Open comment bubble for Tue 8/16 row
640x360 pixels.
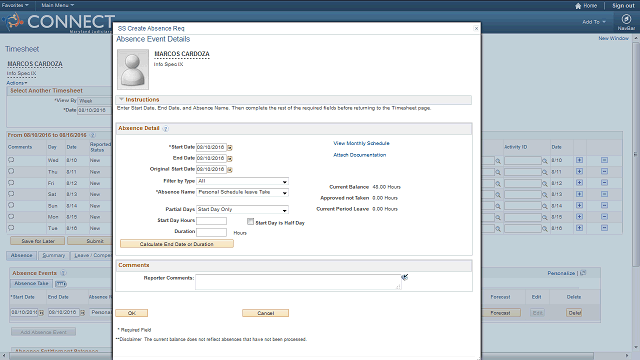coord(11,228)
